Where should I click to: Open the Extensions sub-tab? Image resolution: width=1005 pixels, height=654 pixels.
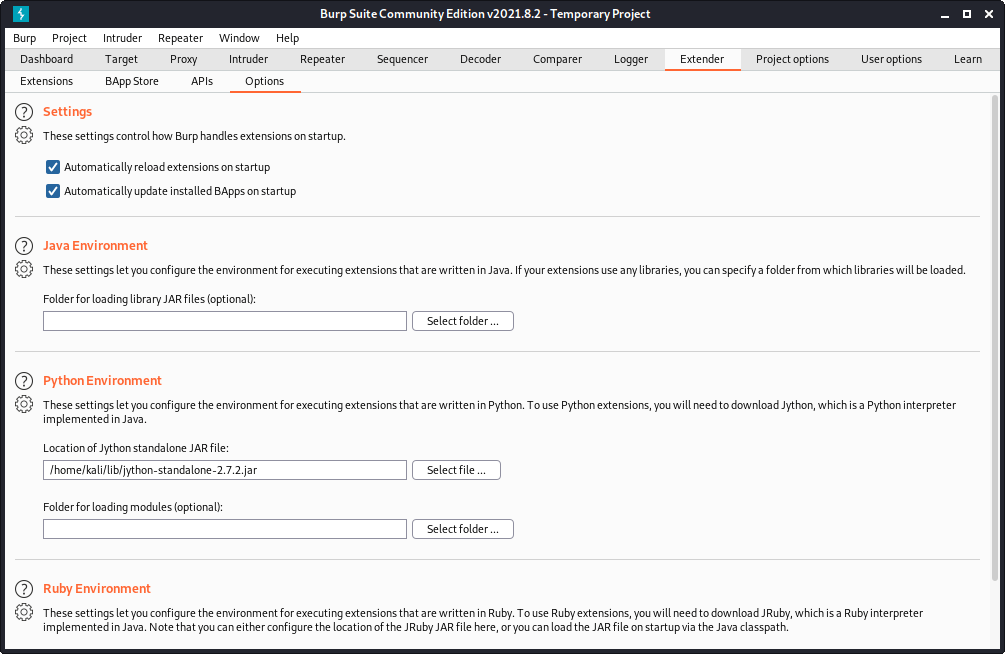[x=46, y=81]
